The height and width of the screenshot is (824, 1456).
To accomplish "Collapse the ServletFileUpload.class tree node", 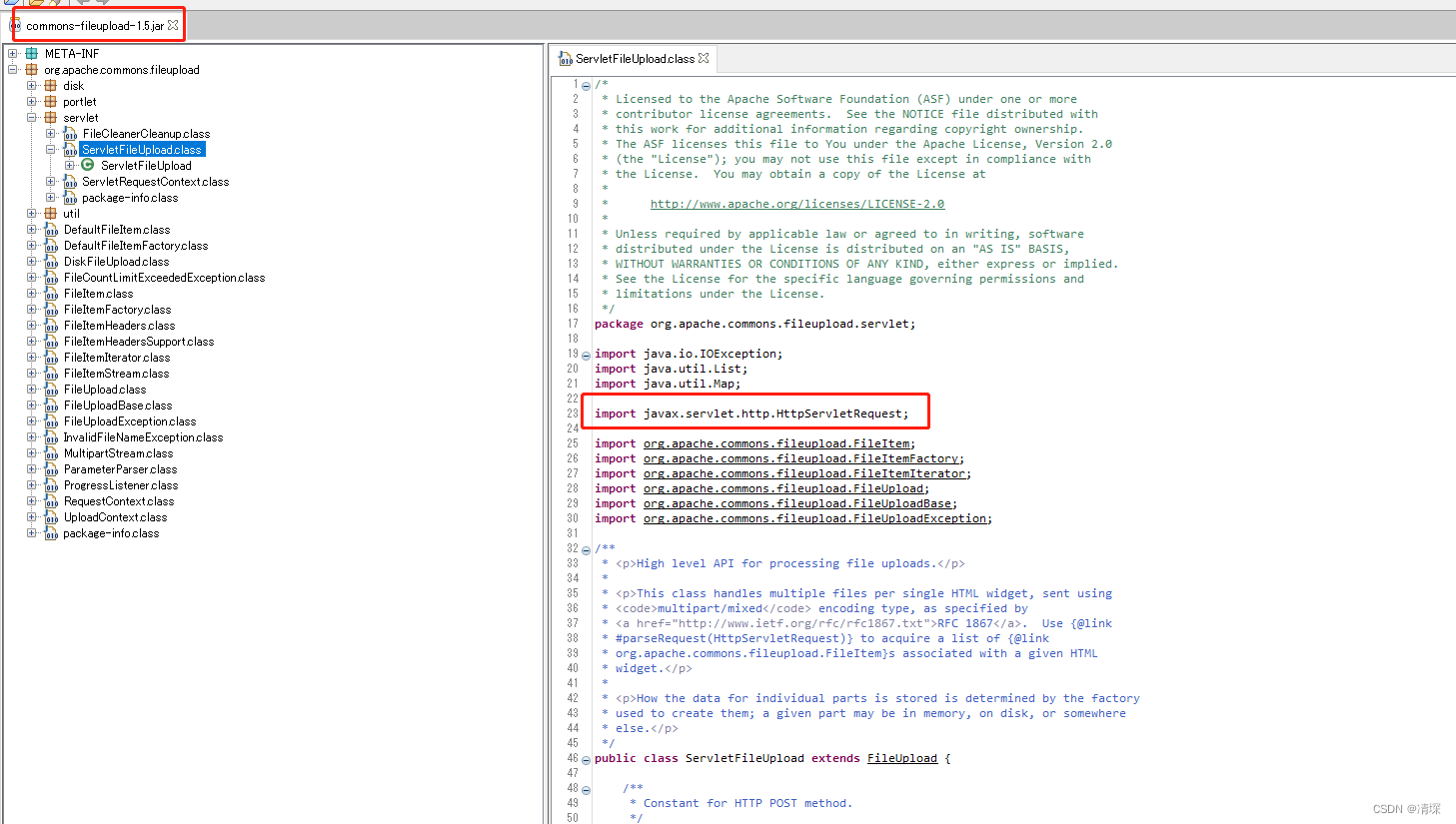I will coord(50,150).
